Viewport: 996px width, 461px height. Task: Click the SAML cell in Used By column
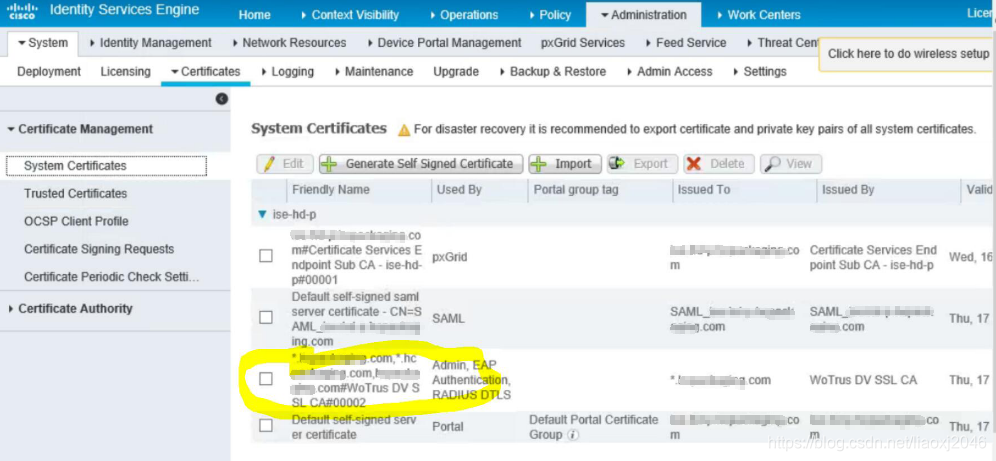tap(448, 318)
